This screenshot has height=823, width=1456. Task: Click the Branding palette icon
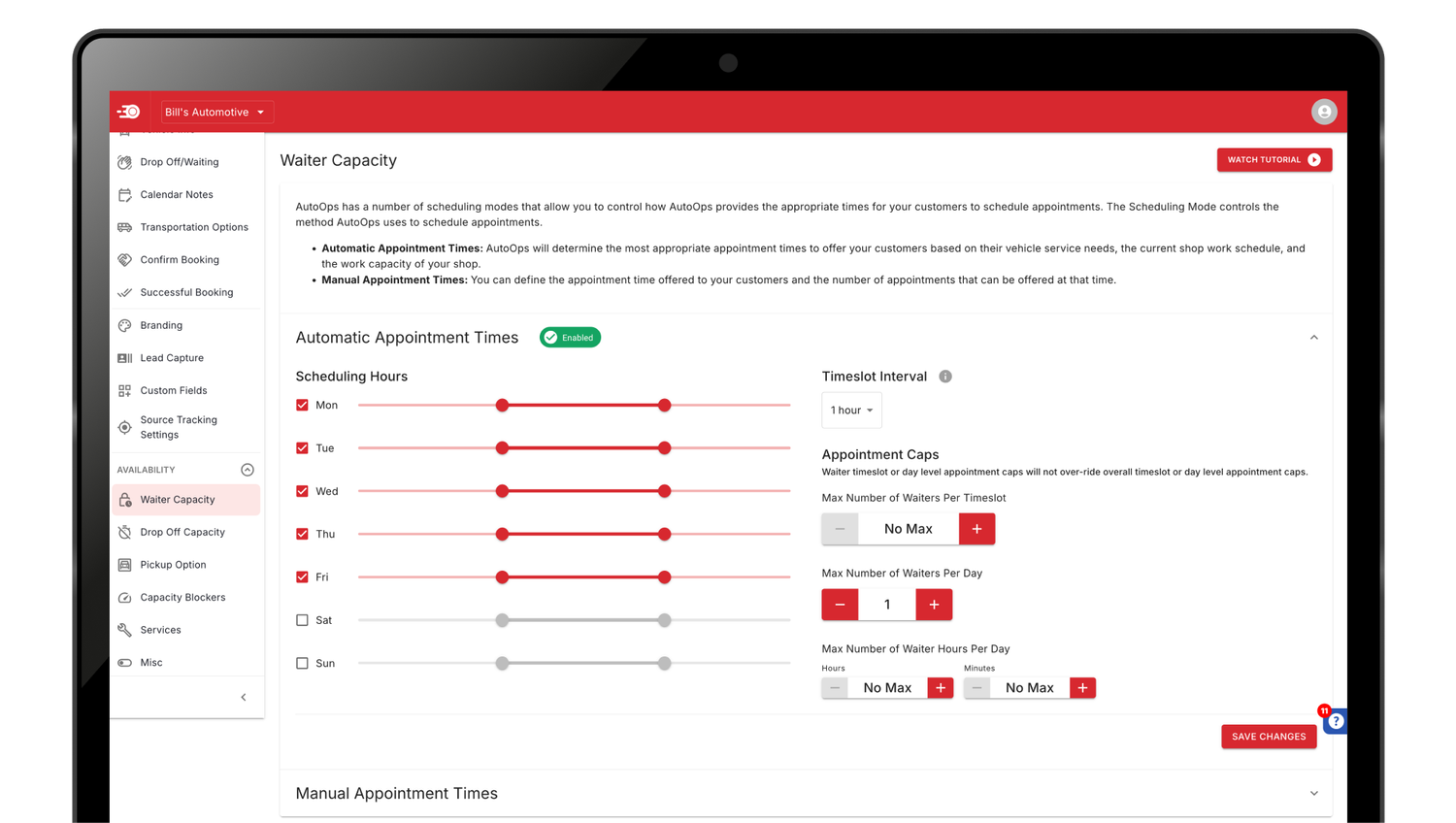coord(124,325)
